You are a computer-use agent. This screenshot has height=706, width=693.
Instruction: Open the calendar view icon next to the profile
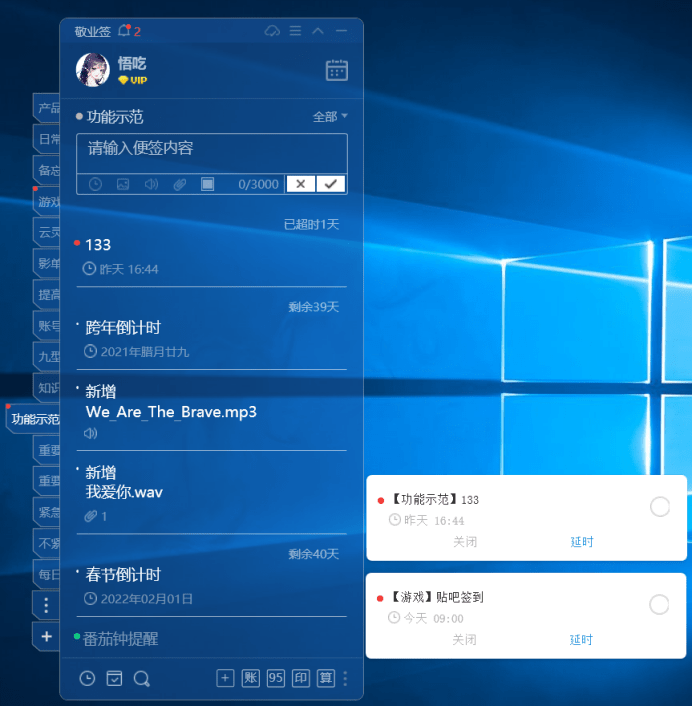pyautogui.click(x=336, y=70)
